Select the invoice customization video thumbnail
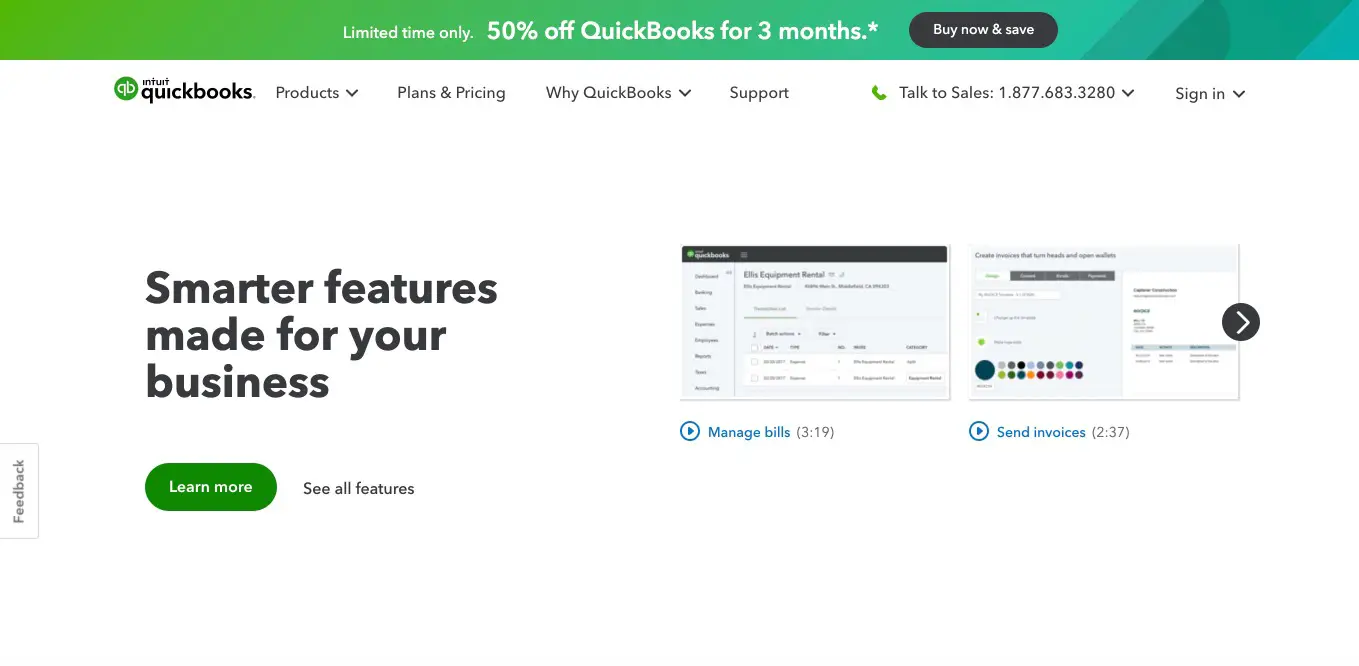Screen dimensions: 1359x666 (x=1103, y=323)
